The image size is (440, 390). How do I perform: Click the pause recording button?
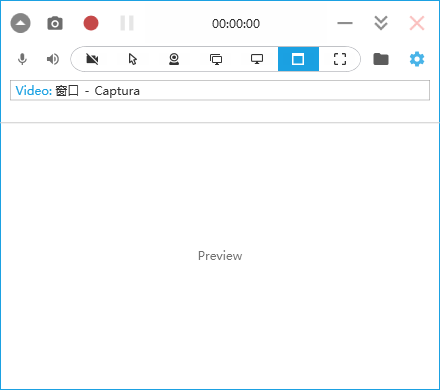pyautogui.click(x=127, y=23)
